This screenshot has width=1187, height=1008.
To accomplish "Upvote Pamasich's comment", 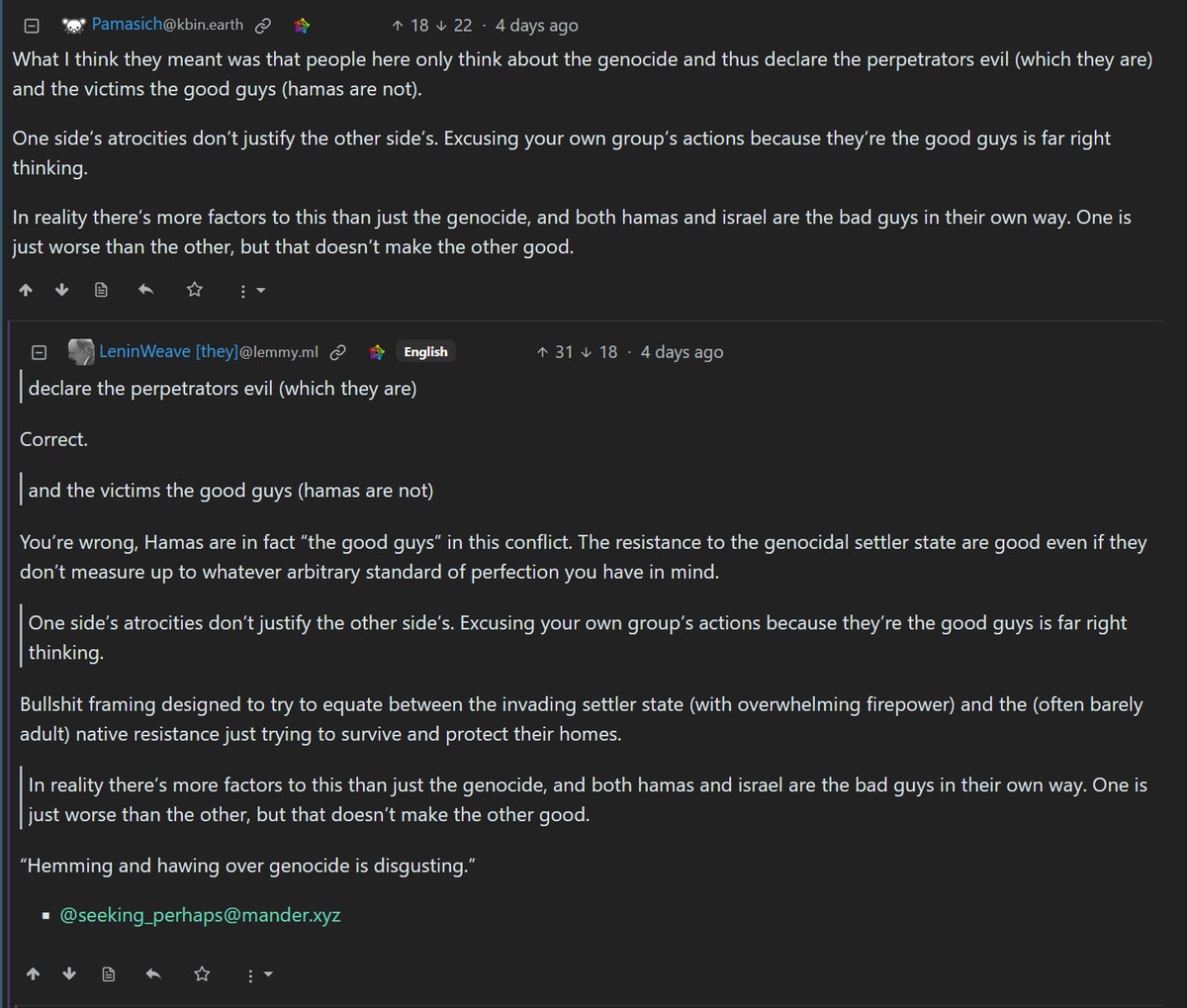I will (26, 290).
